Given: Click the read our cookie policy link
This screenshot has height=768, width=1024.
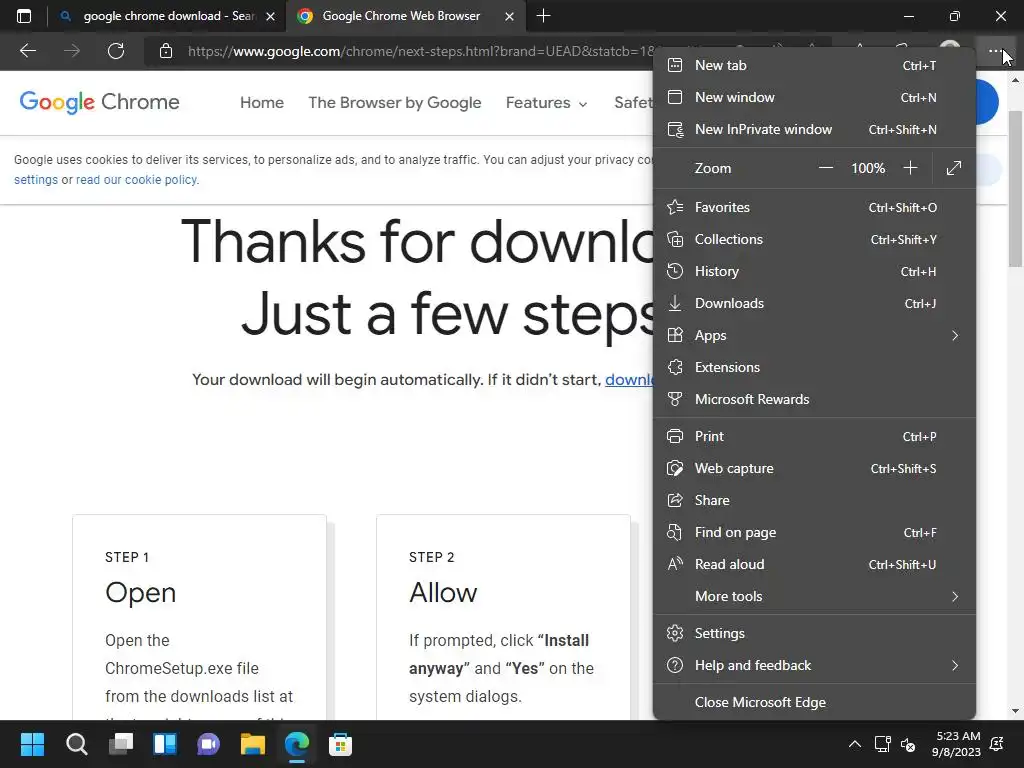Looking at the screenshot, I should pos(136,180).
